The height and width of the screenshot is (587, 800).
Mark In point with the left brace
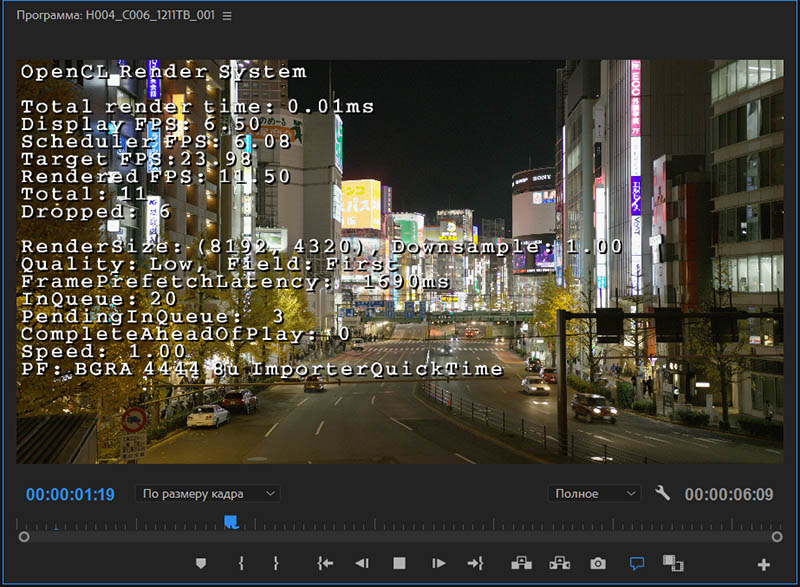pyautogui.click(x=241, y=563)
